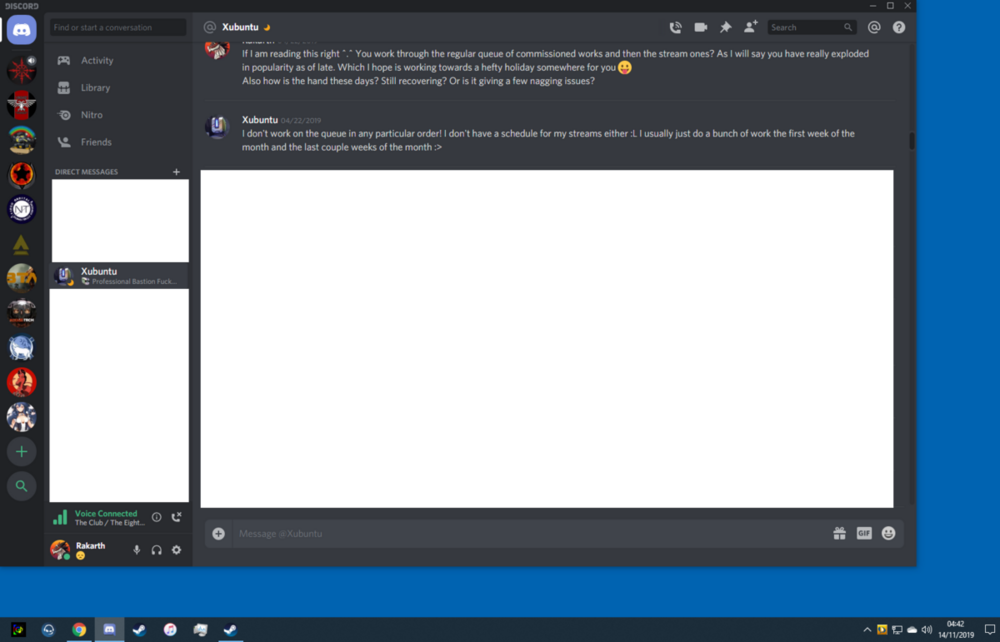This screenshot has width=1000, height=642.
Task: Open the volume control in system tray
Action: click(x=927, y=630)
